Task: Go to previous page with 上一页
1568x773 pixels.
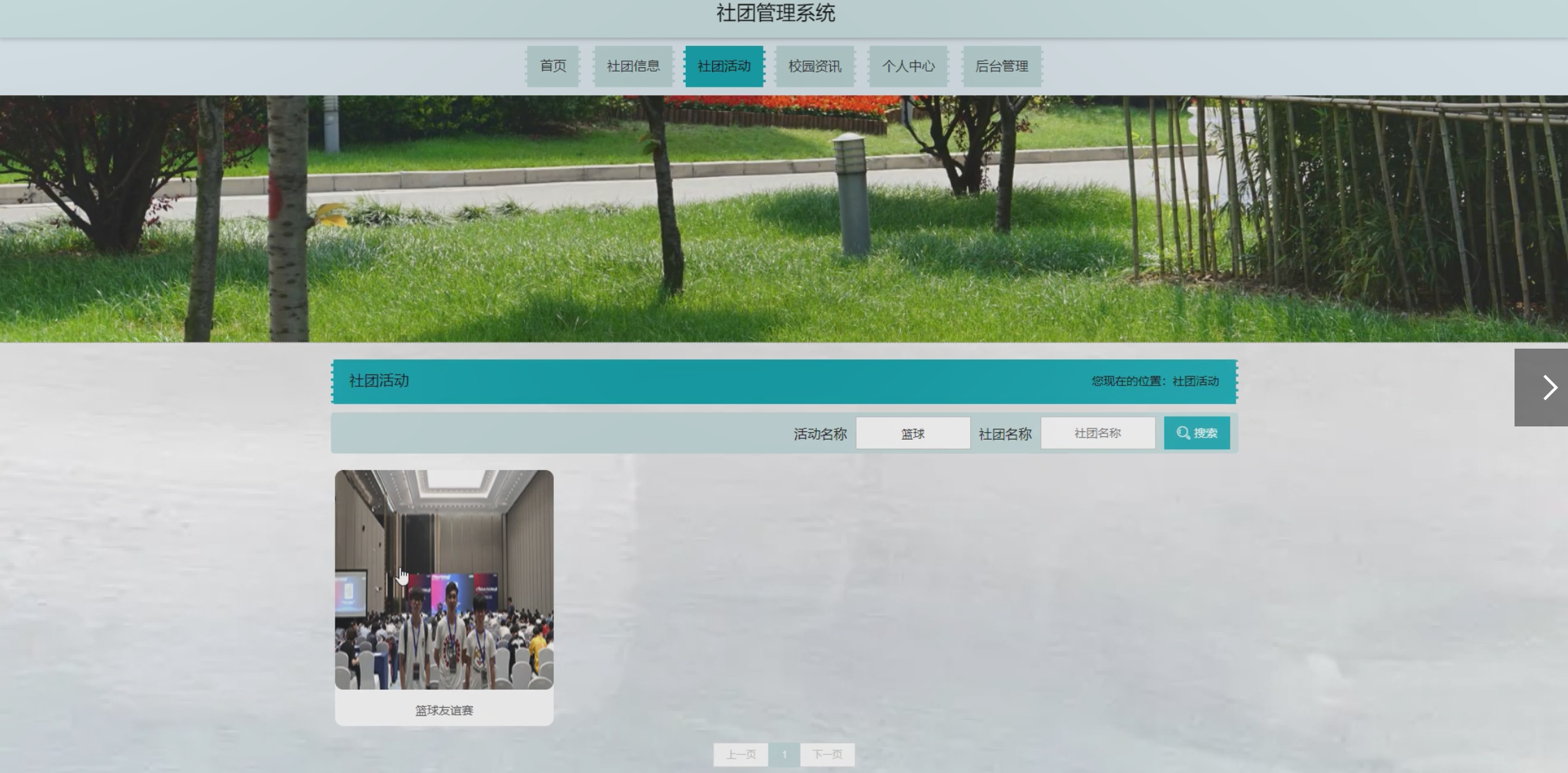Action: tap(741, 755)
